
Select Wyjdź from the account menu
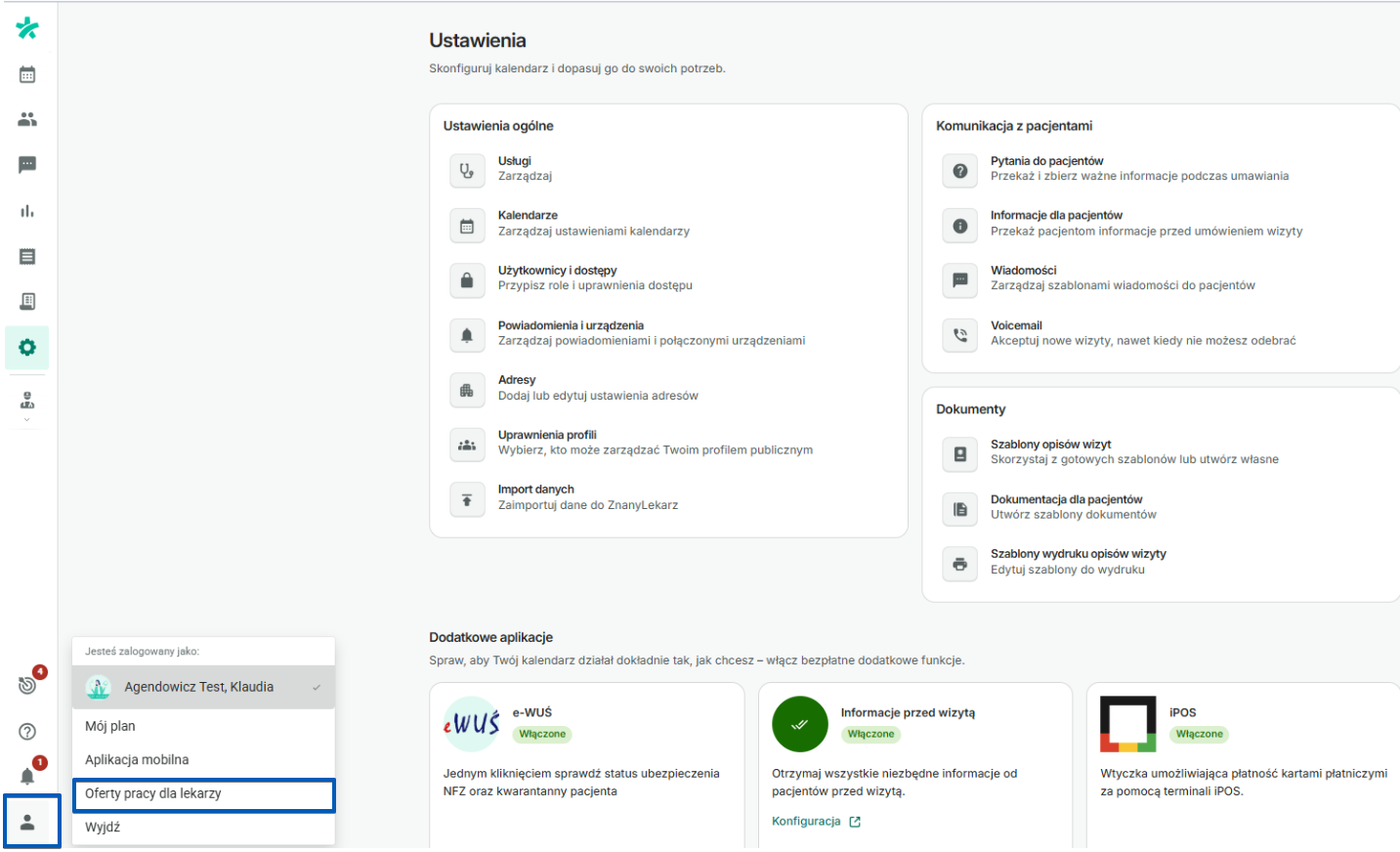point(203,827)
